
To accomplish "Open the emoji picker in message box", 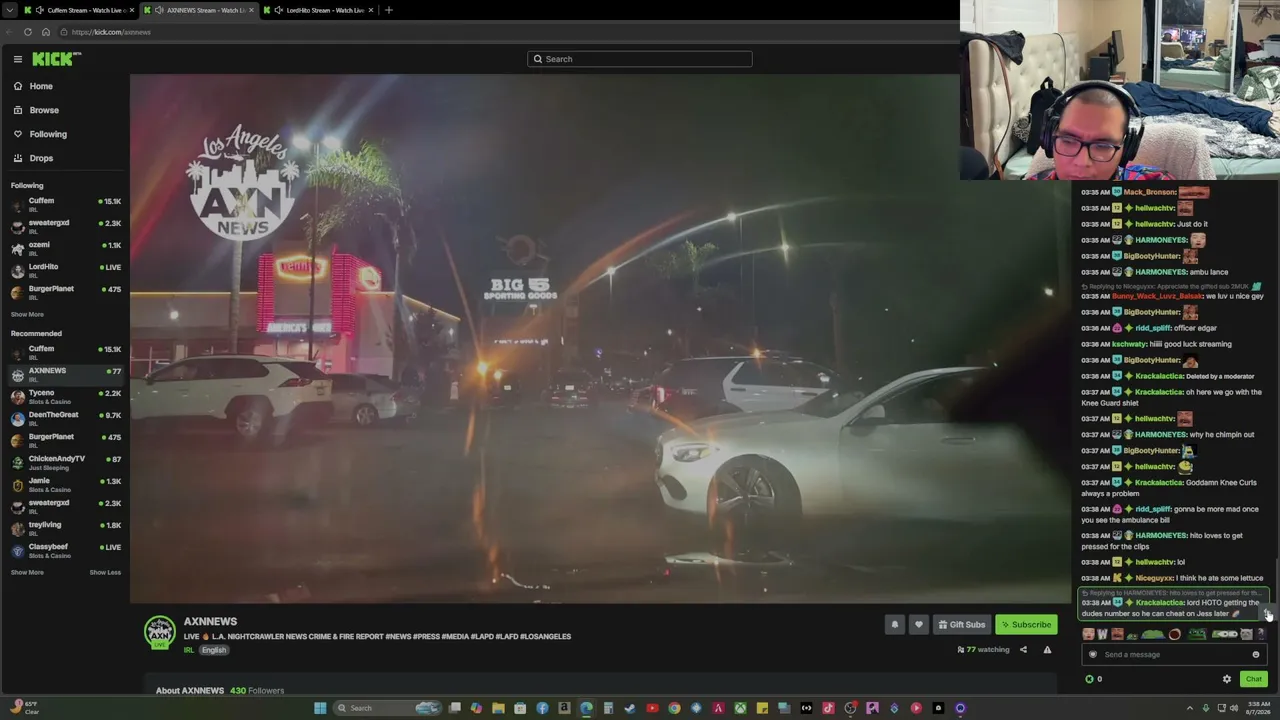I will pos(1256,655).
